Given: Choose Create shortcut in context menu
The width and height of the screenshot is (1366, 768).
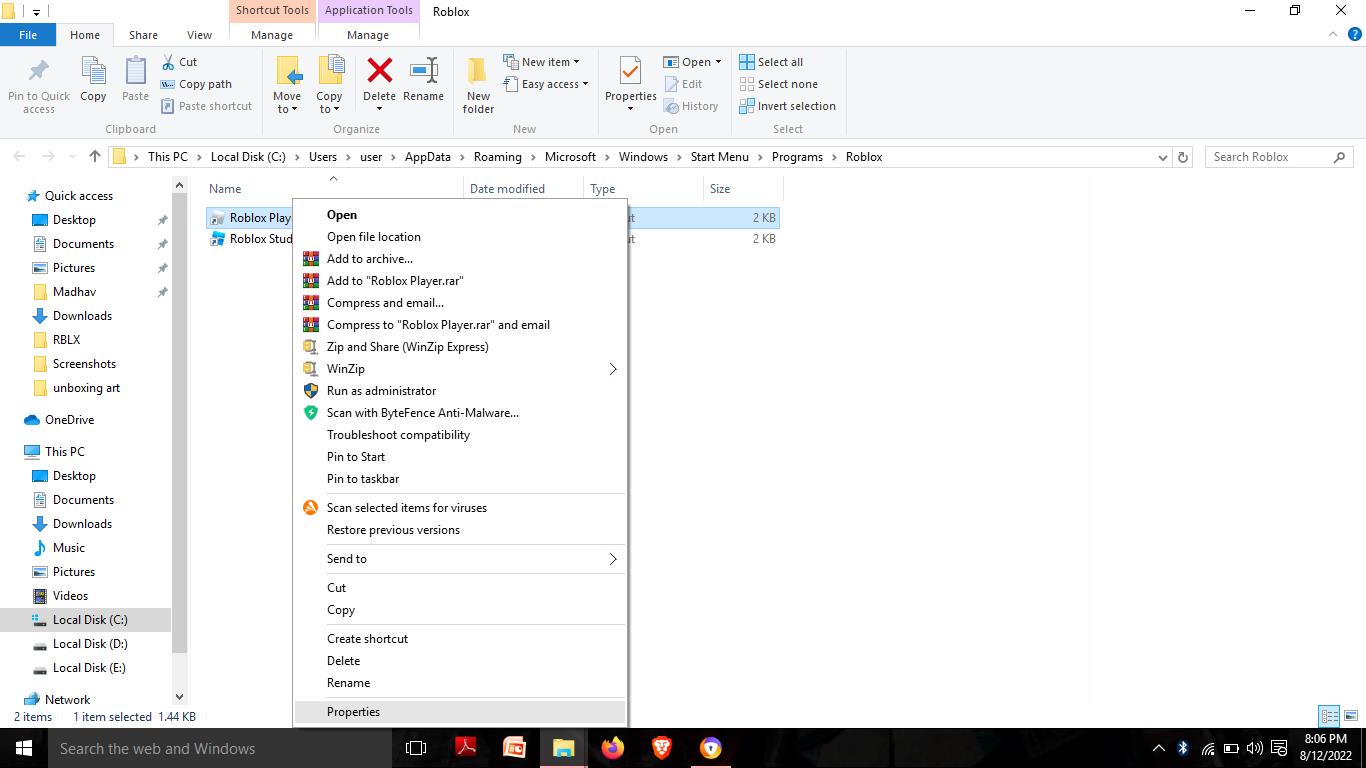Looking at the screenshot, I should pyautogui.click(x=460, y=639).
